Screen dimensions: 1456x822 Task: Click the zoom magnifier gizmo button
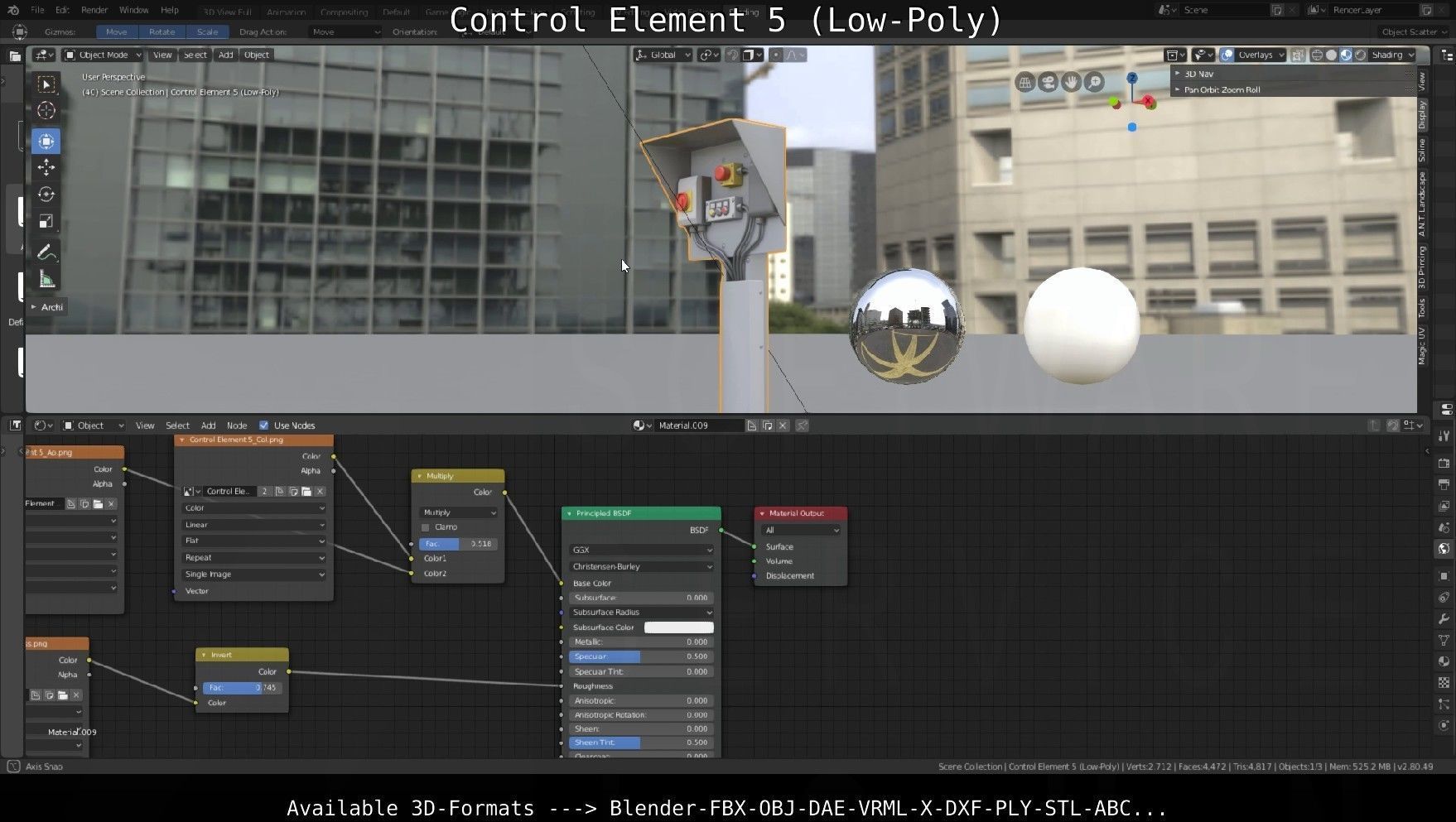point(1095,82)
